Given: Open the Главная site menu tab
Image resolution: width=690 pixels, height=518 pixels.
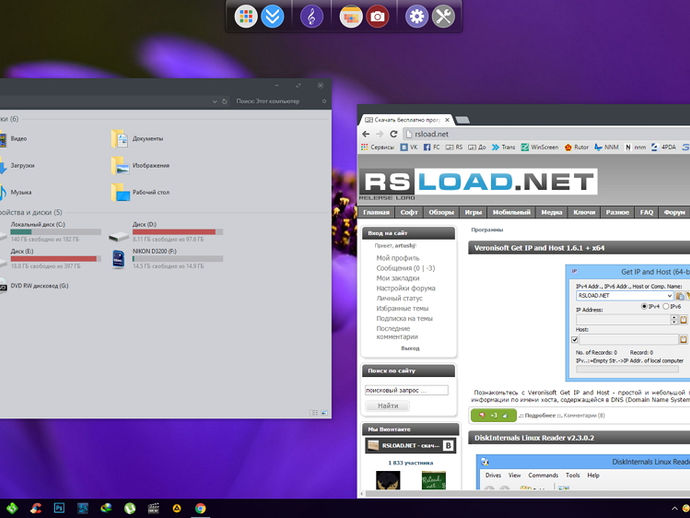Looking at the screenshot, I should [x=376, y=212].
